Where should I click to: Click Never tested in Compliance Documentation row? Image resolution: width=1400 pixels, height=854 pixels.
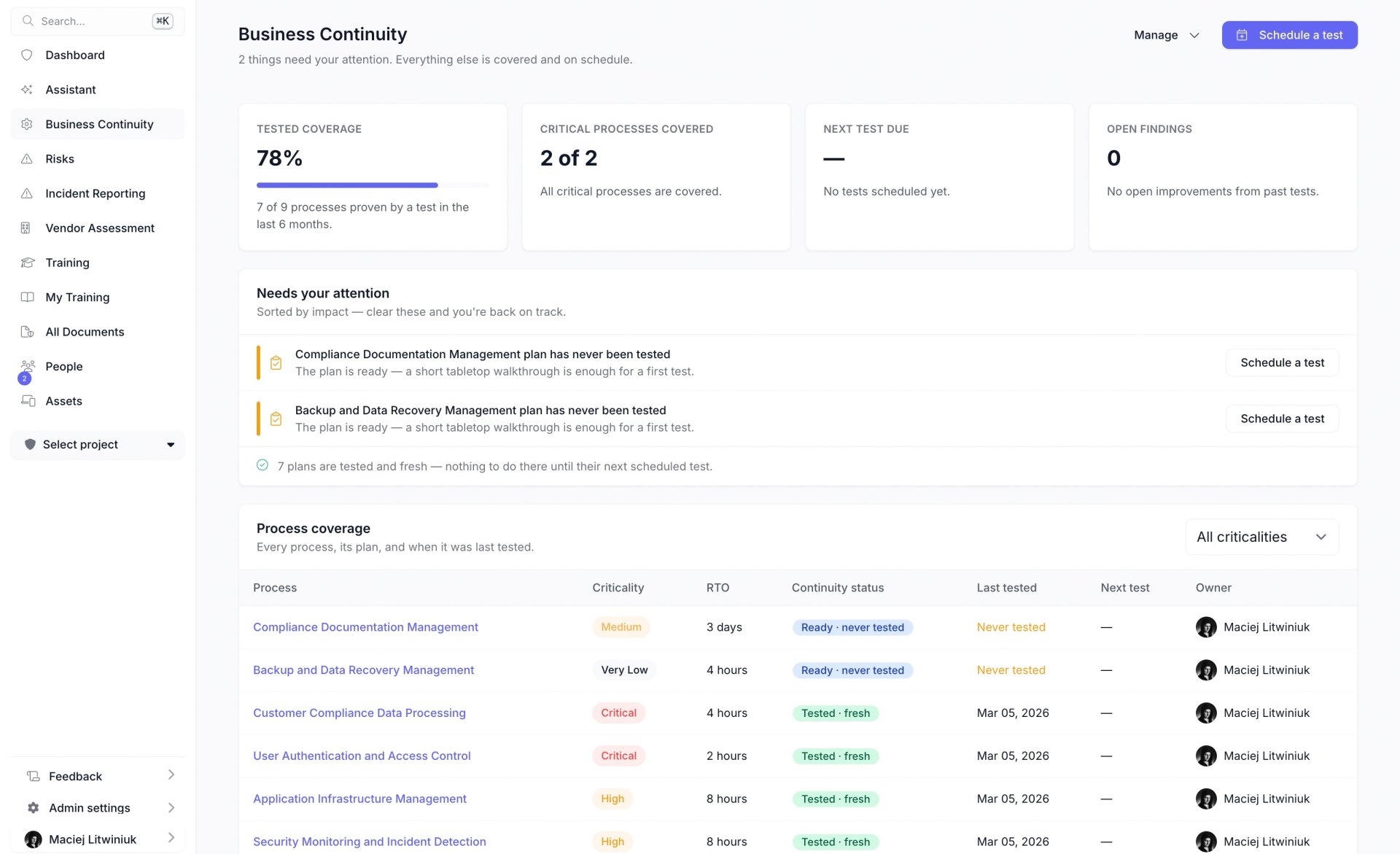click(1011, 627)
